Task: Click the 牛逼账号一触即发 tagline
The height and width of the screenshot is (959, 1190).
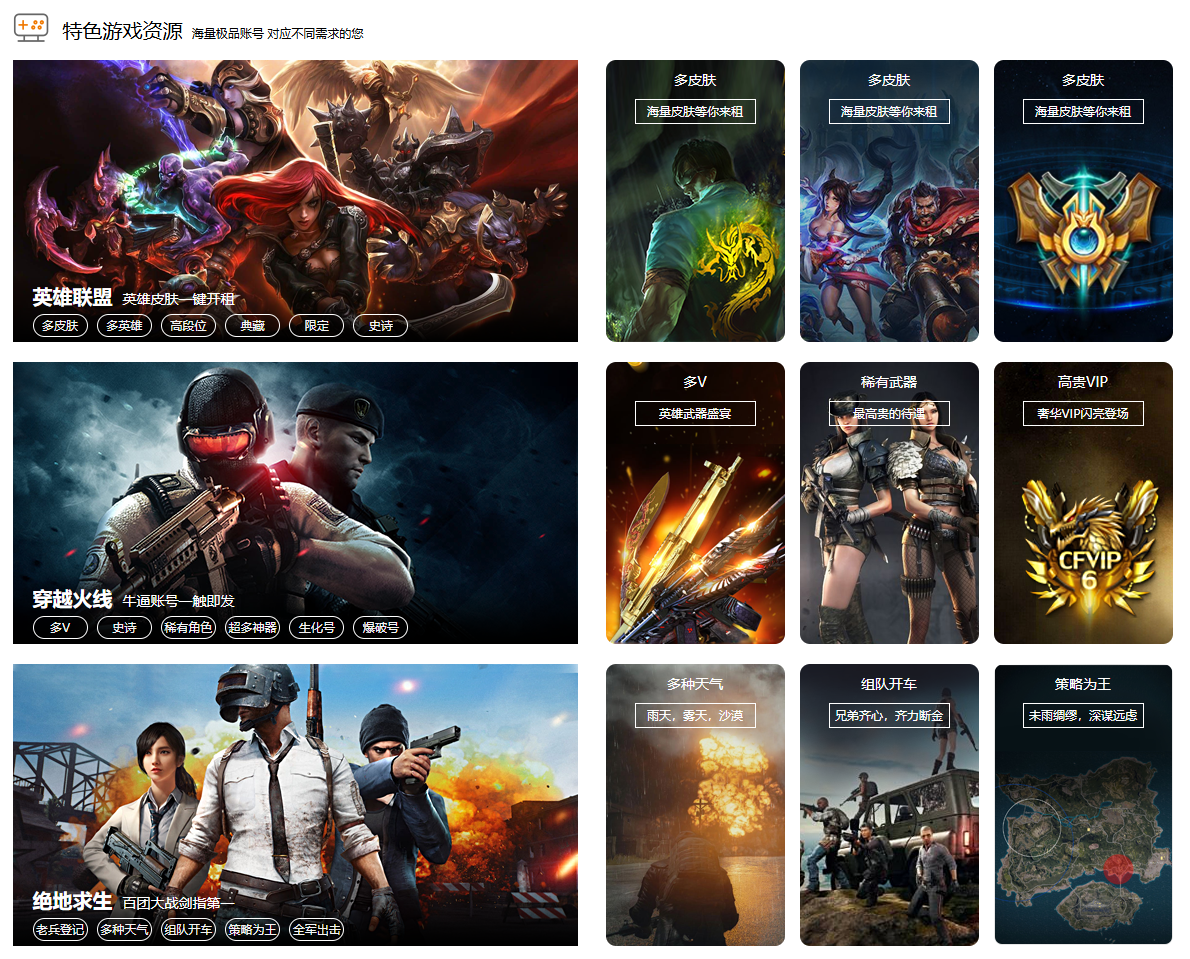Action: (x=178, y=601)
